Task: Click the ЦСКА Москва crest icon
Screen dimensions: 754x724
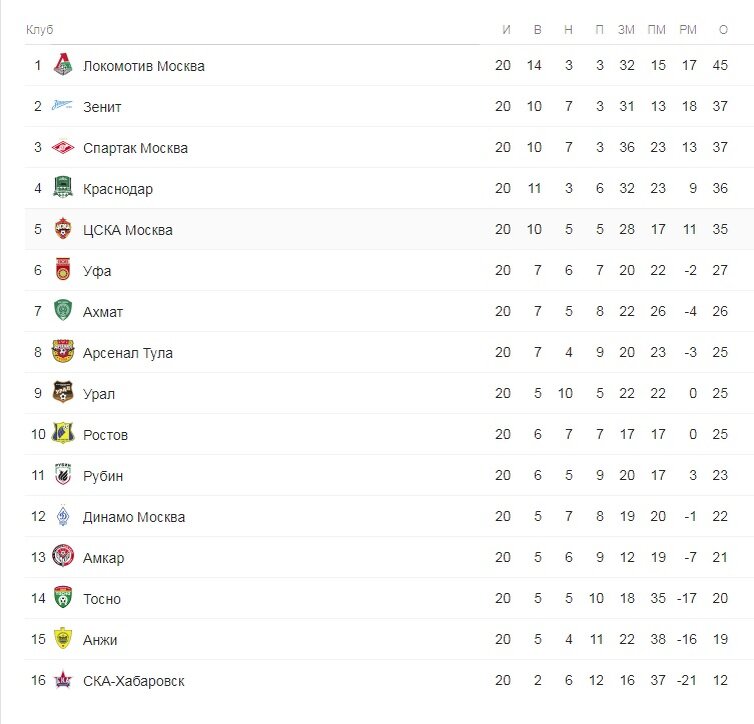Action: [63, 228]
